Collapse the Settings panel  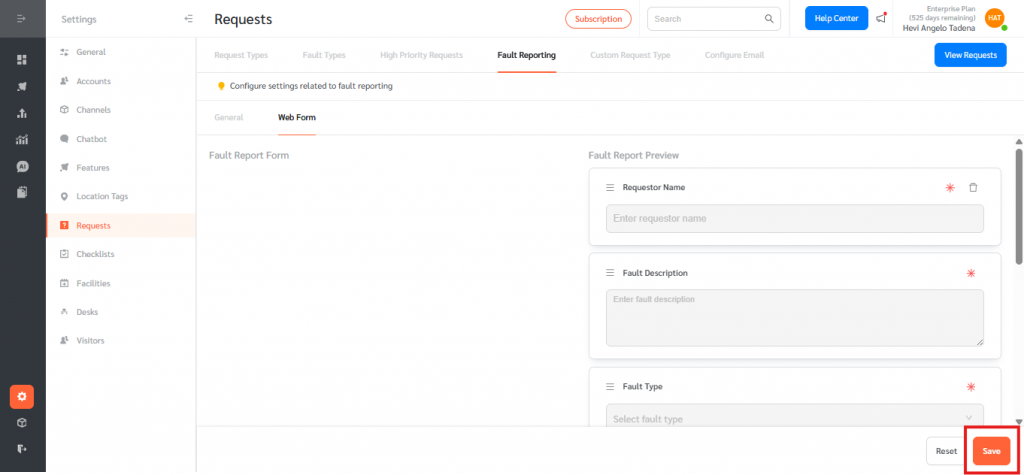(x=189, y=19)
